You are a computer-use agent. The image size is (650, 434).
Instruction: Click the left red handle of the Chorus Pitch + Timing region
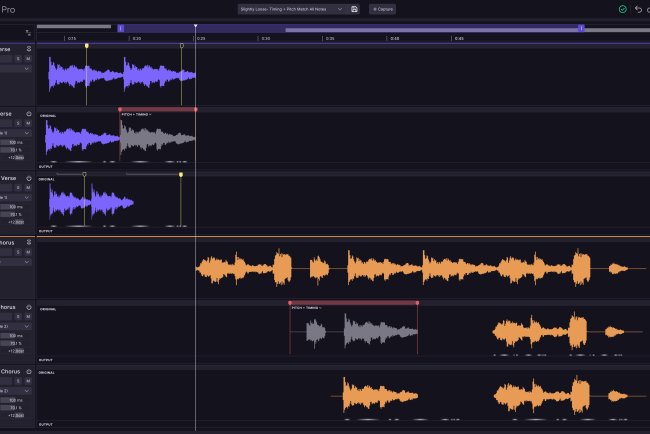(290, 303)
